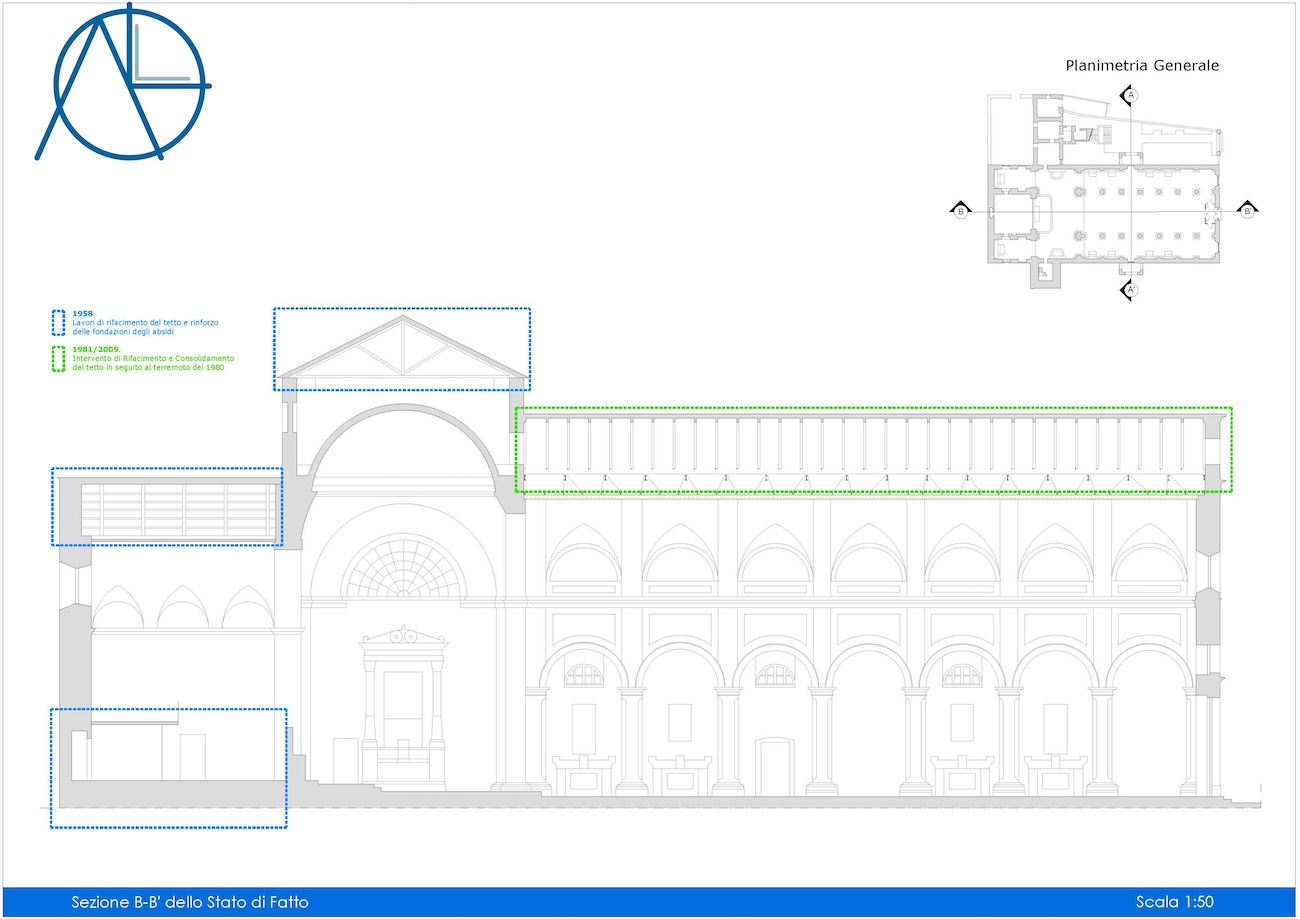Click the blue dashed 1958 legend symbol

pos(59,322)
